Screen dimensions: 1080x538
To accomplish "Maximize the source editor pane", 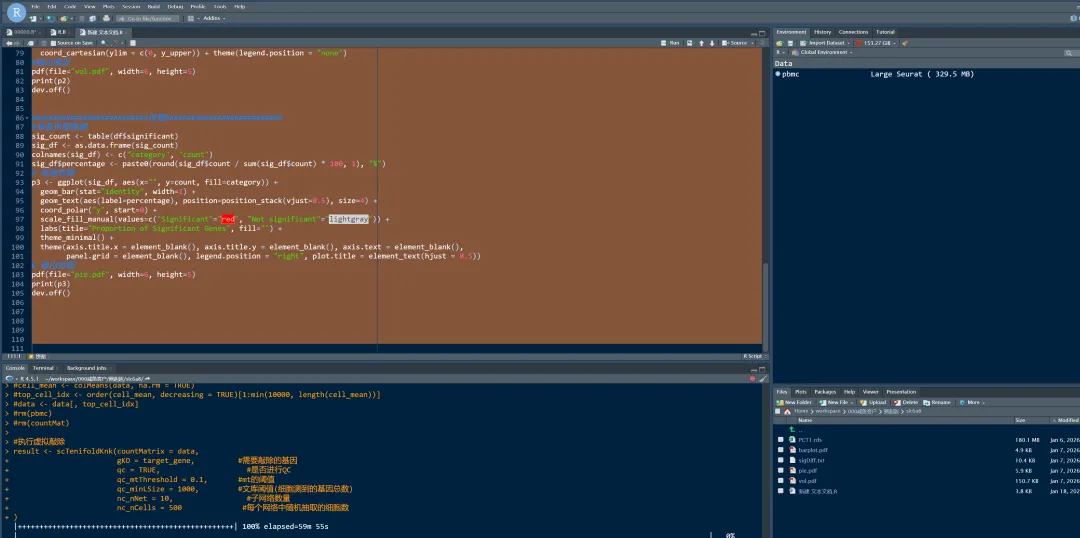I will click(x=762, y=33).
